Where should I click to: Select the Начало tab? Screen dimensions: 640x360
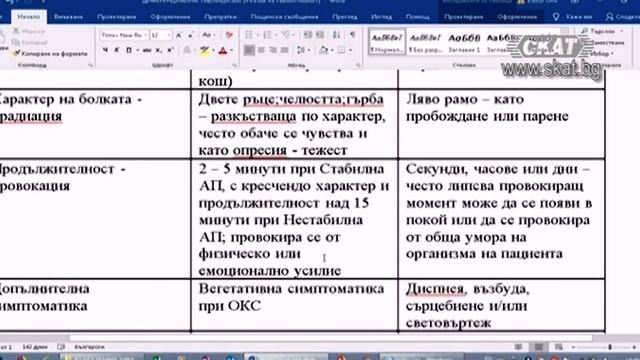click(x=29, y=17)
